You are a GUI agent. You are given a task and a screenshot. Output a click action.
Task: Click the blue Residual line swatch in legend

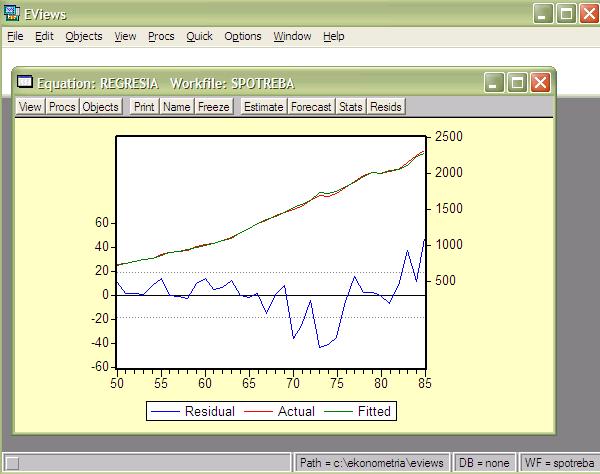(166, 411)
